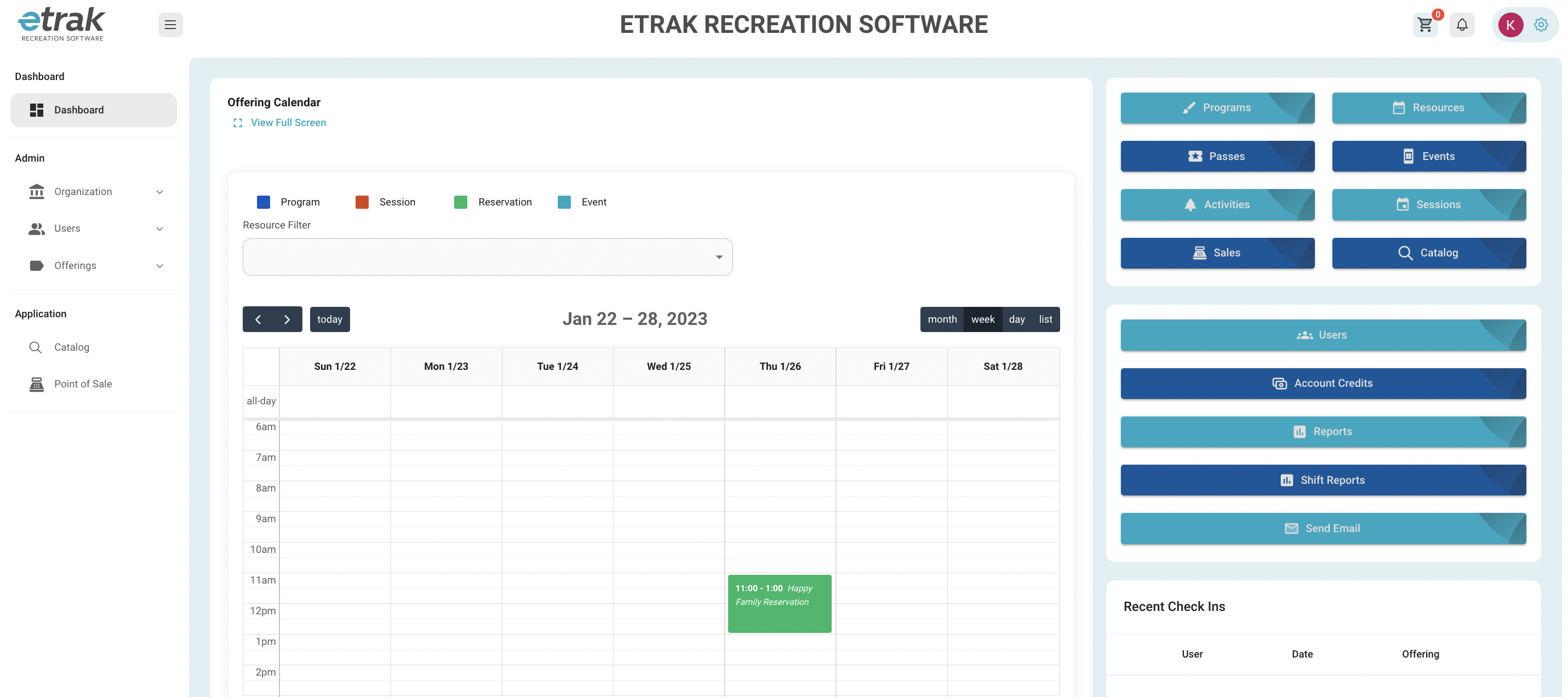
Task: Switch calendar to list view
Action: coord(1045,319)
